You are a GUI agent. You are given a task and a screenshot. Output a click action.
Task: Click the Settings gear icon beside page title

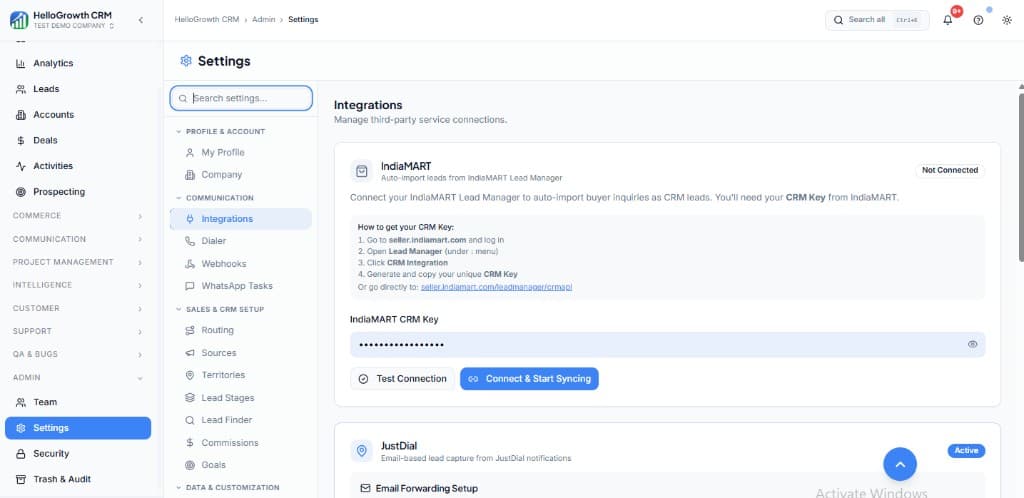(185, 61)
